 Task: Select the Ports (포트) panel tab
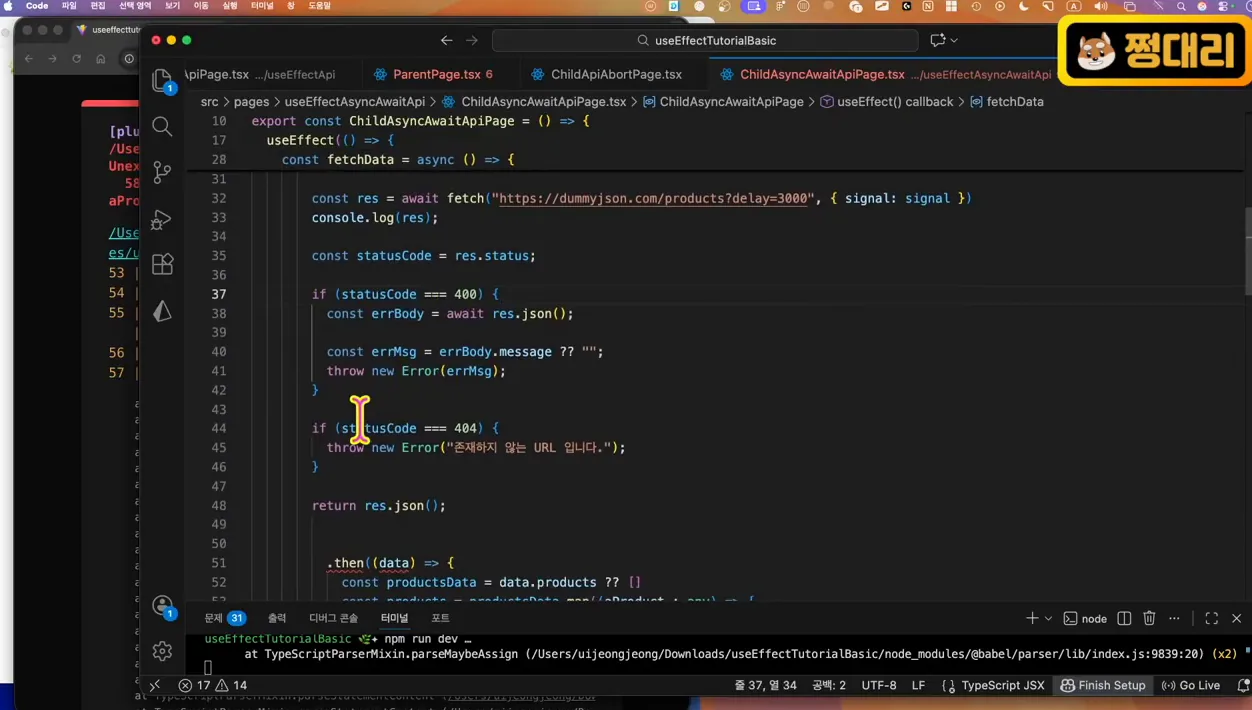pyautogui.click(x=440, y=618)
